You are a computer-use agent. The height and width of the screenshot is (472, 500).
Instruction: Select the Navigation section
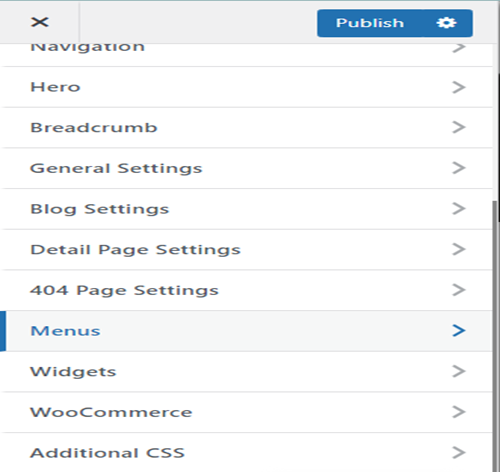click(x=246, y=55)
